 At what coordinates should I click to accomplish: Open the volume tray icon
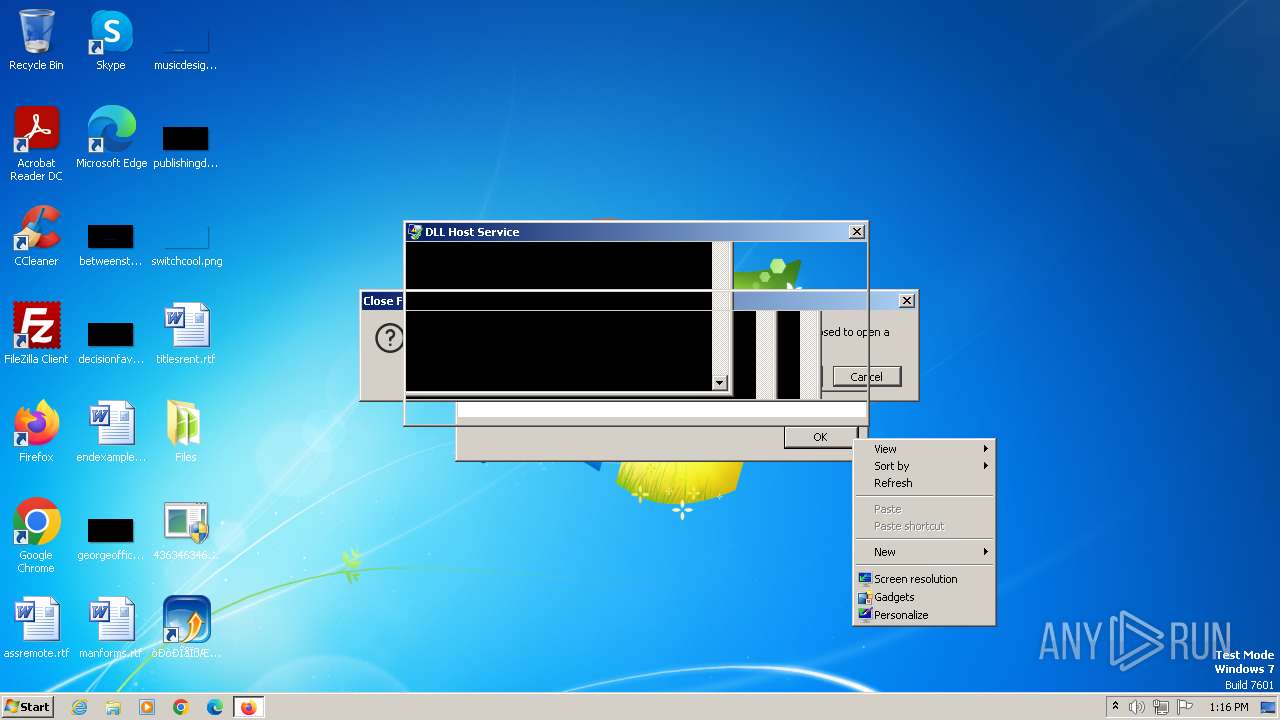coord(1137,707)
